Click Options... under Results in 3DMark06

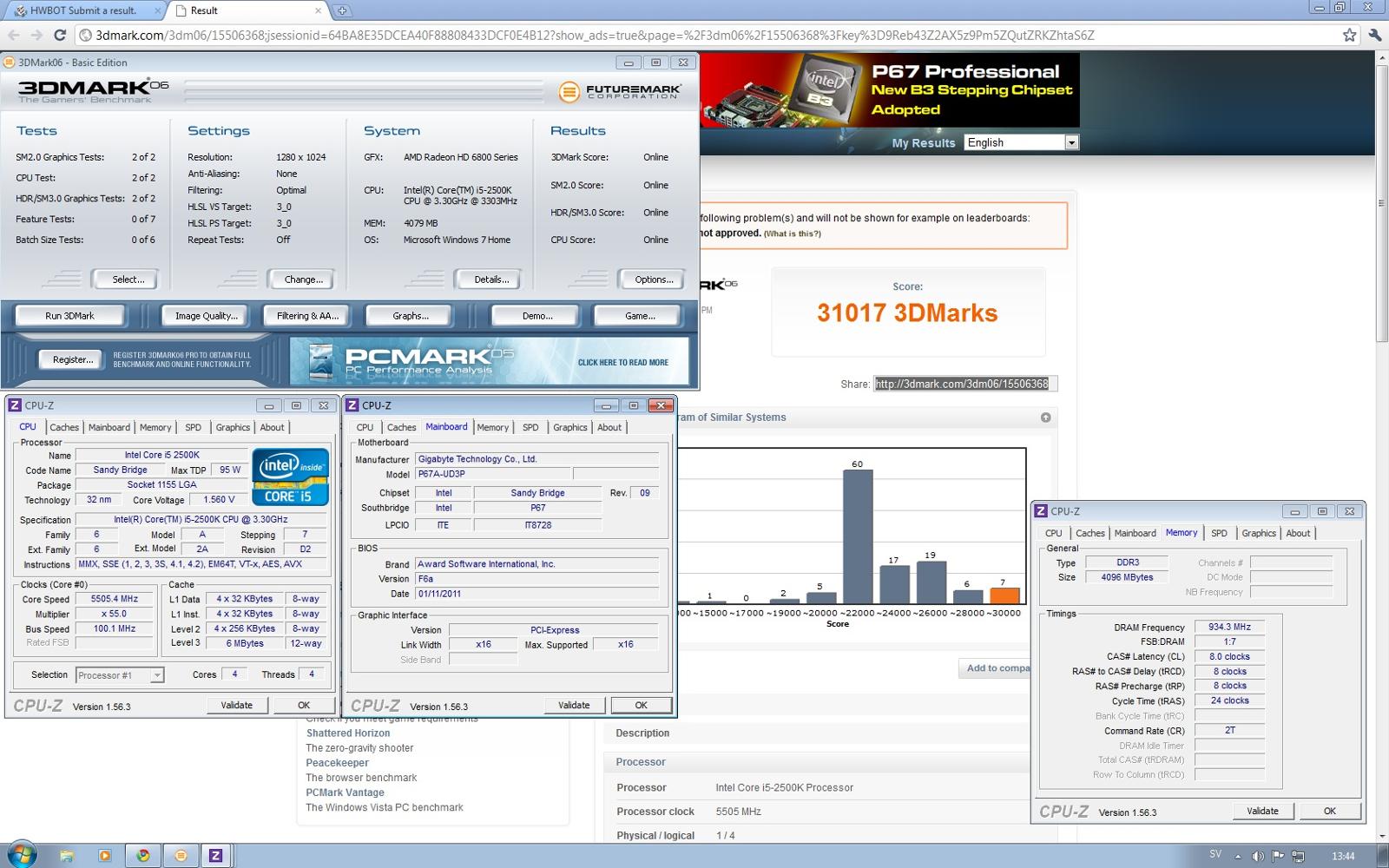point(654,279)
